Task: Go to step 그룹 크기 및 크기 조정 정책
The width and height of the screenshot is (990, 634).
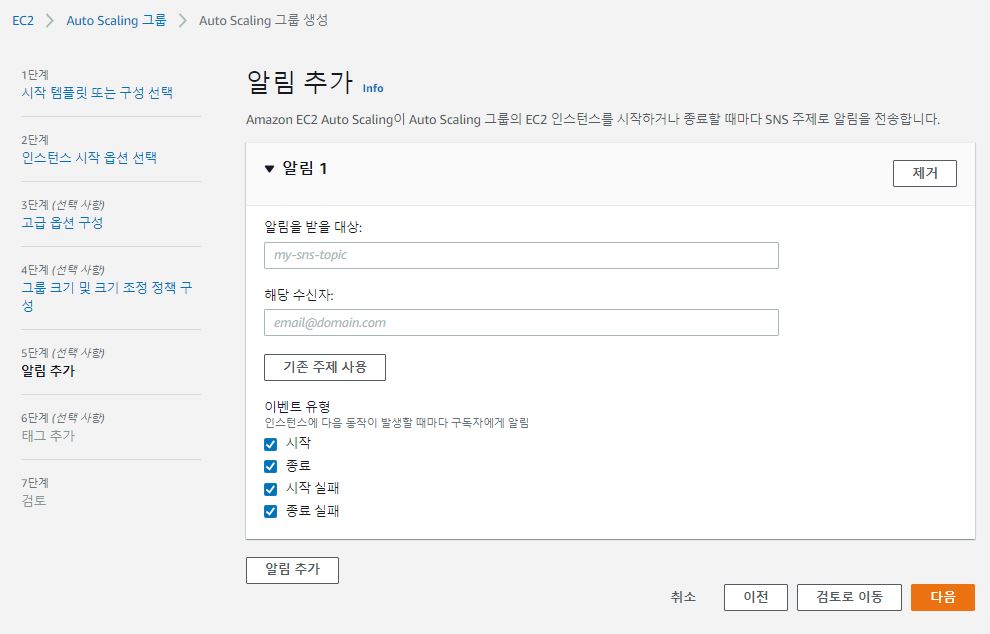Action: click(107, 296)
